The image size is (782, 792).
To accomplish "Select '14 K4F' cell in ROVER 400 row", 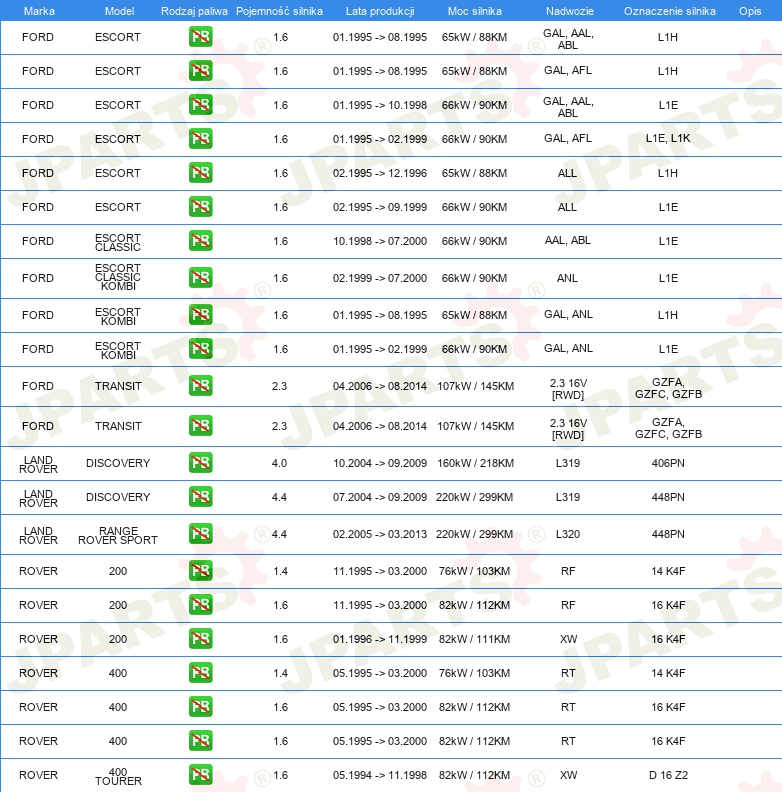I will [668, 673].
